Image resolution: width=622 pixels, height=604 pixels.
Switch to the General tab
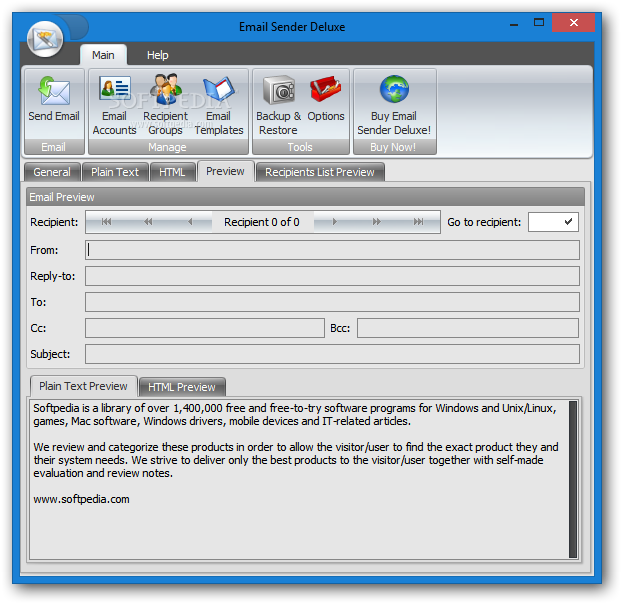click(52, 172)
